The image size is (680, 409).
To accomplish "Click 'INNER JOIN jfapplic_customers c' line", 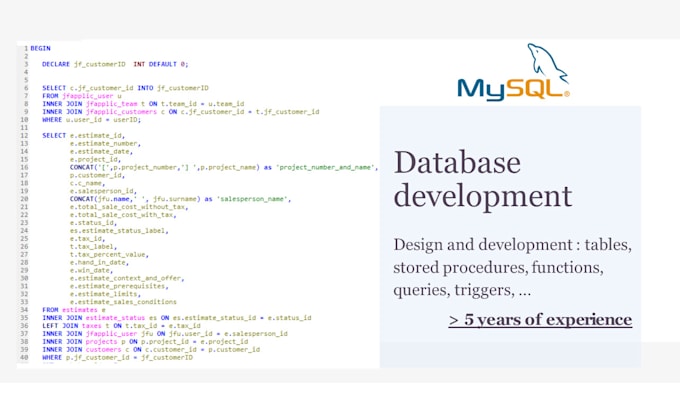I will click(x=180, y=111).
